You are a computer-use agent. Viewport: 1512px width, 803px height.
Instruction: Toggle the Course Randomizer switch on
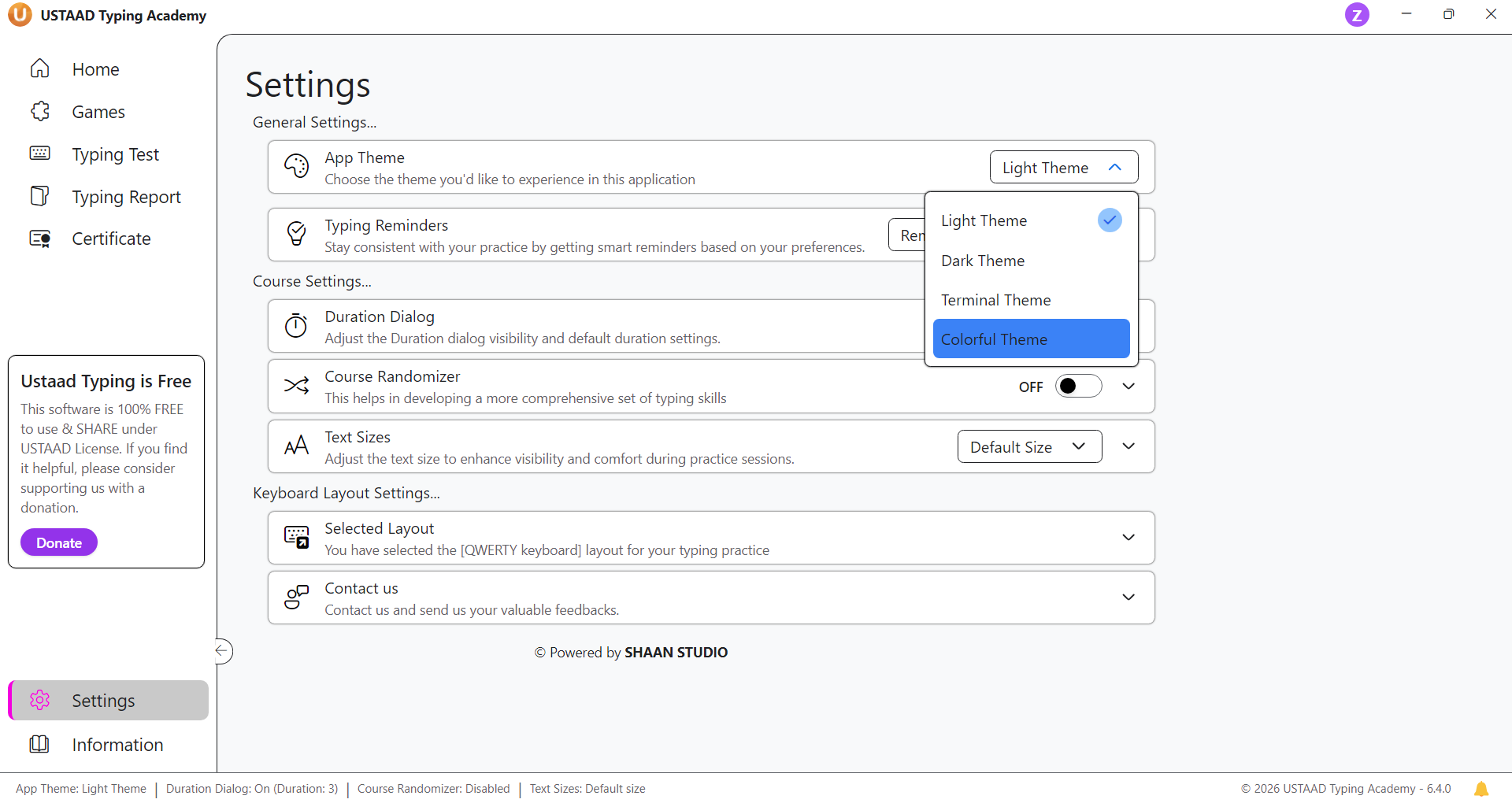coord(1078,387)
